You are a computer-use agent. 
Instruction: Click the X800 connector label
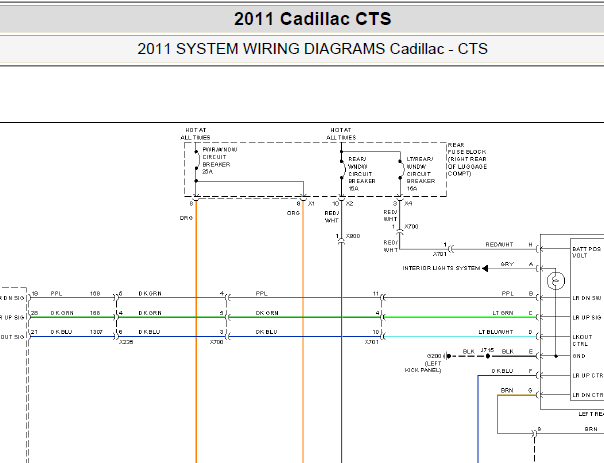(x=353, y=236)
